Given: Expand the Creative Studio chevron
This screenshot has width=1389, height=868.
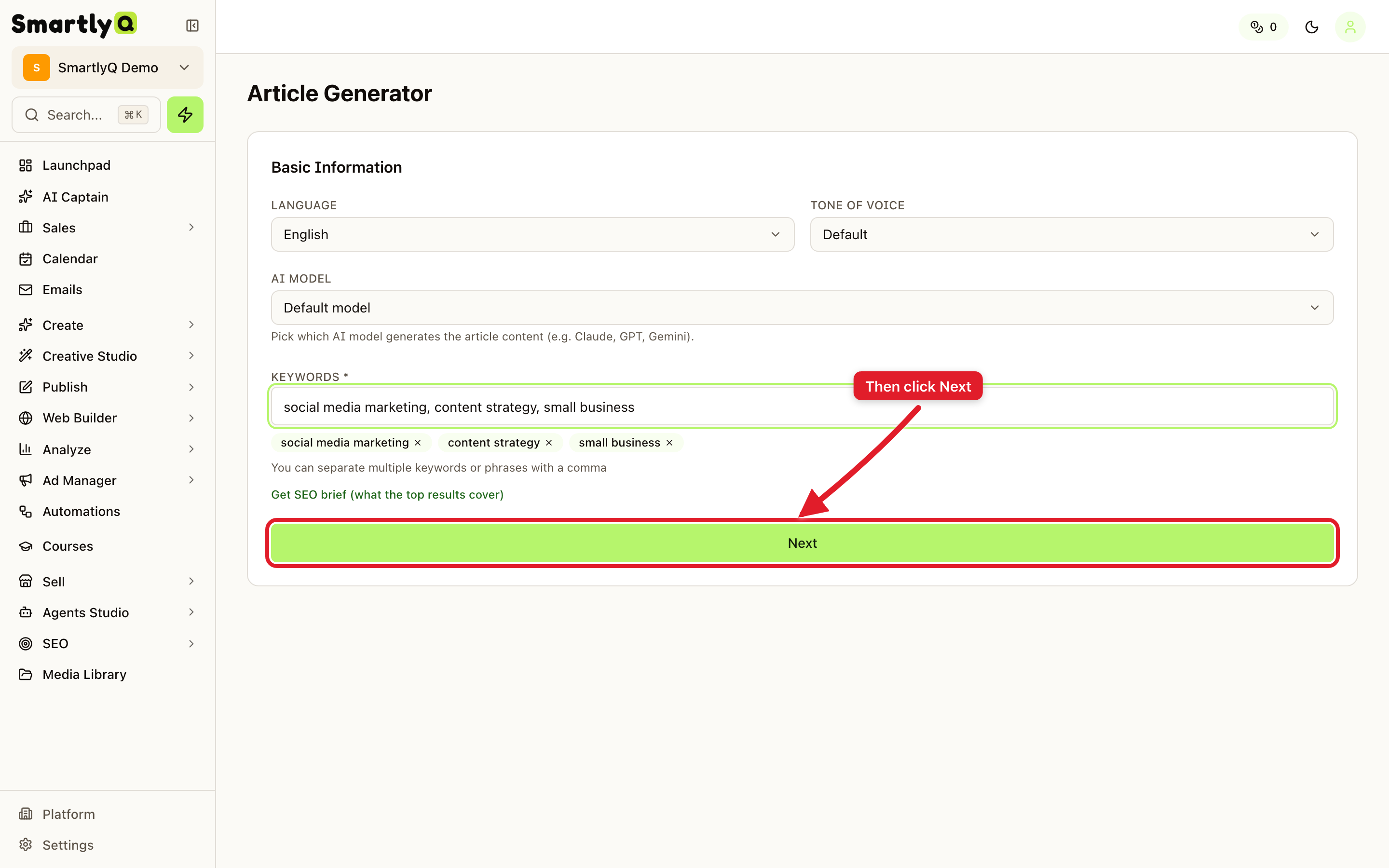Looking at the screenshot, I should coord(191,356).
